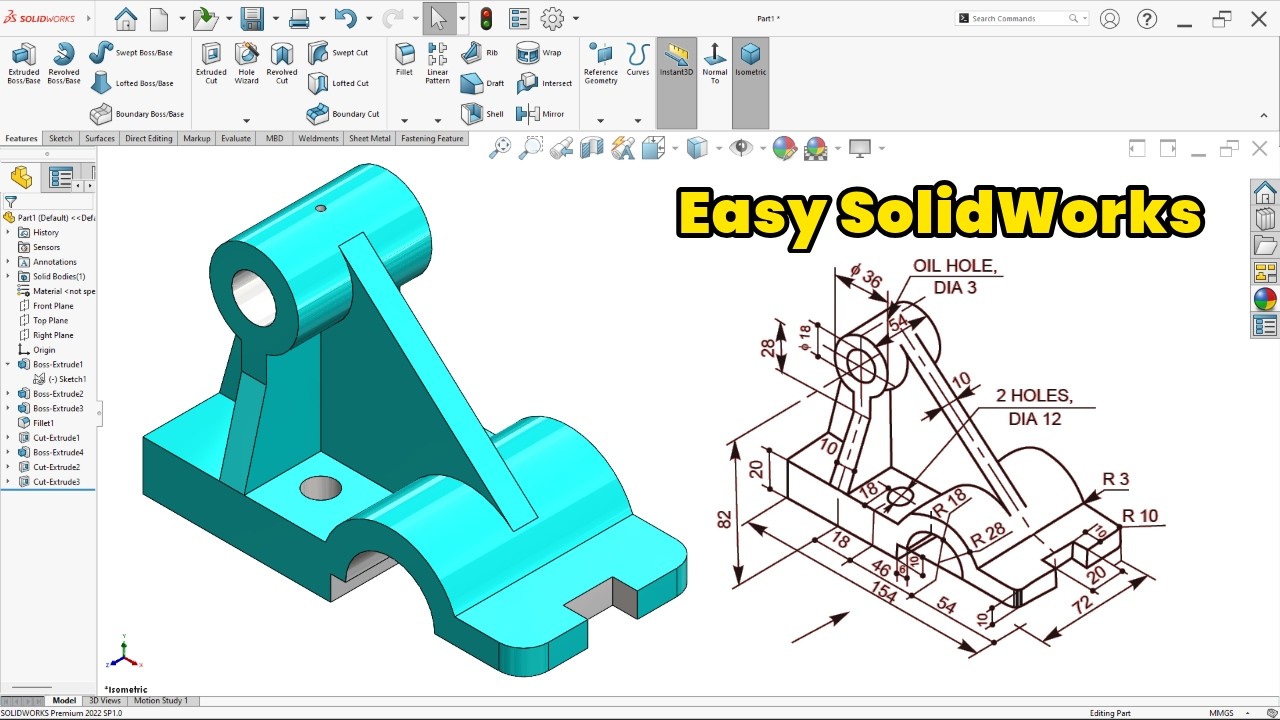The height and width of the screenshot is (720, 1280).
Task: Open the Hole Wizard
Action: 246,64
